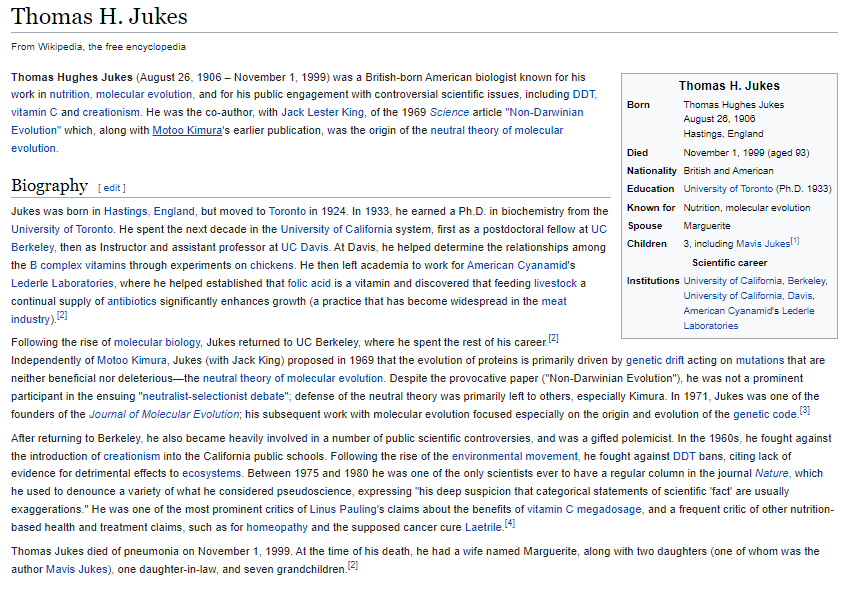Open American Cyanamid's Lederle Laboratories infobox link
Screen dimensions: 843x598
[x=749, y=318]
